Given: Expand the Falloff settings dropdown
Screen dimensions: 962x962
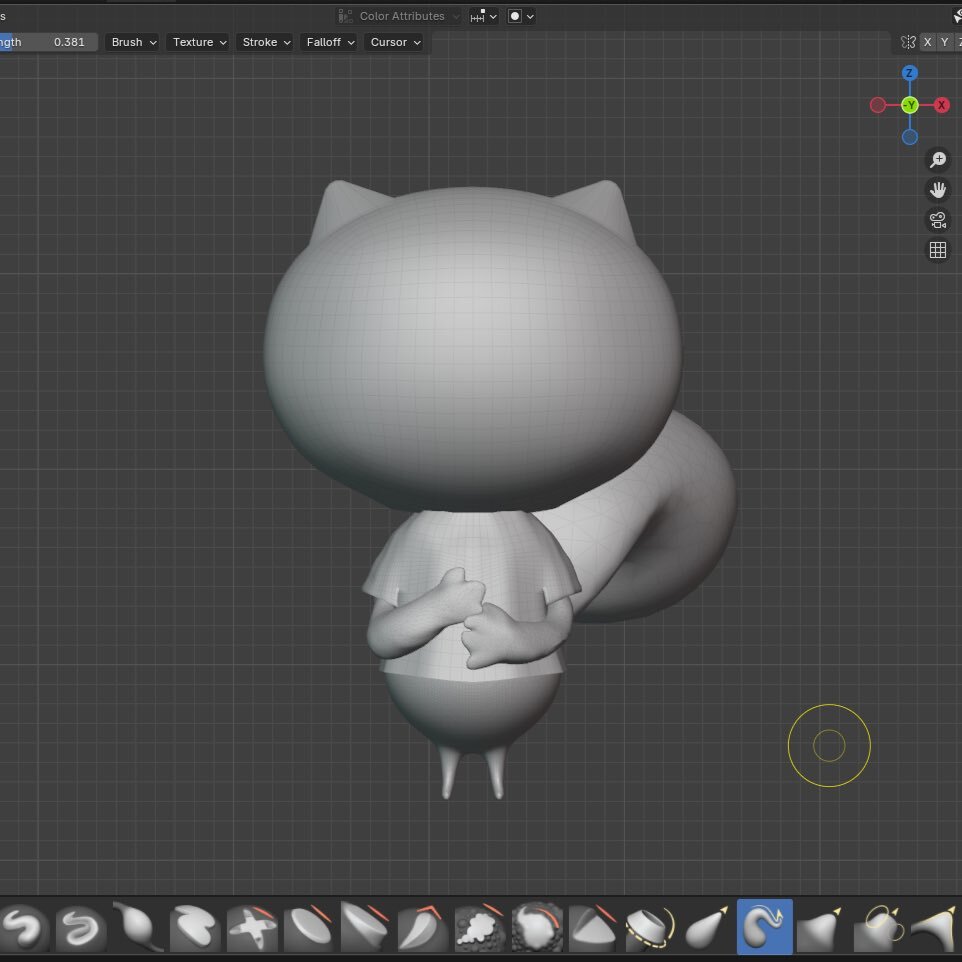Looking at the screenshot, I should click(x=330, y=42).
